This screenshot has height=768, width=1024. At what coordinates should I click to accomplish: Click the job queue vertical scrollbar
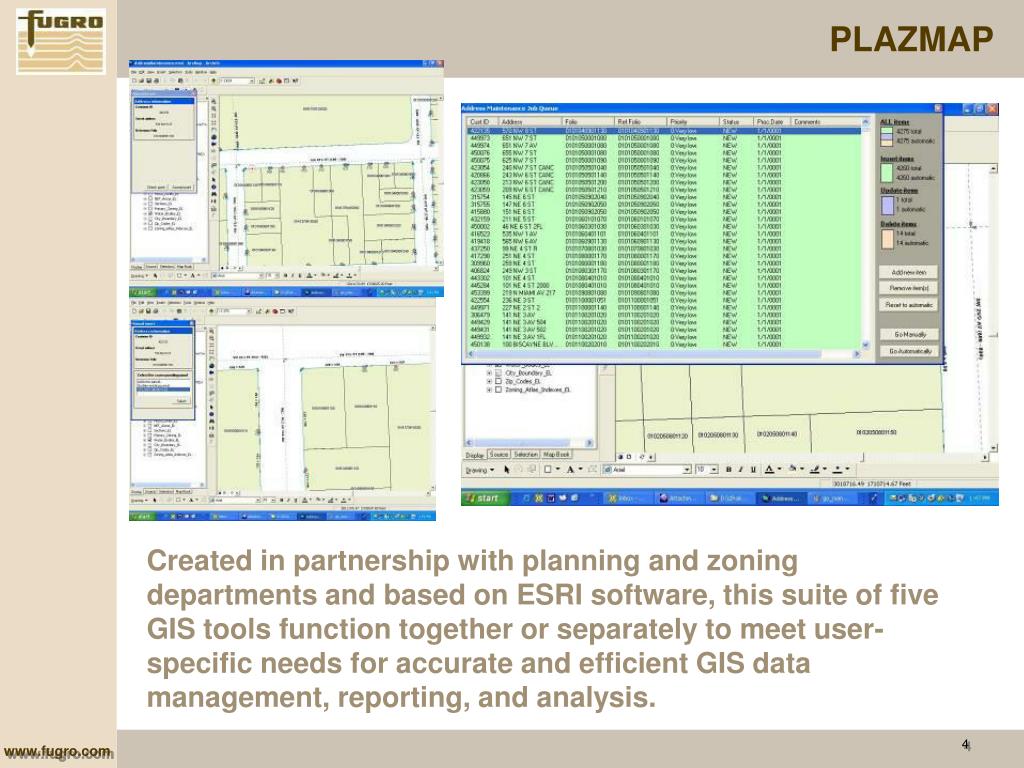point(866,234)
